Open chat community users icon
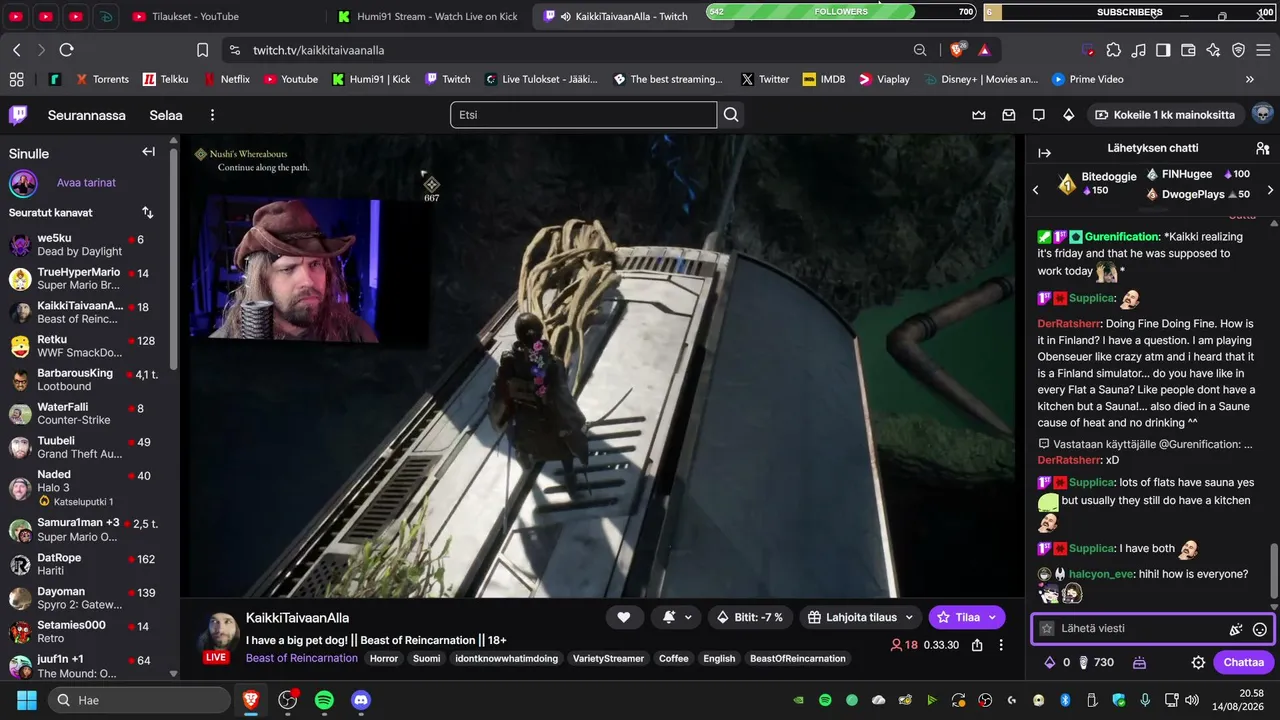This screenshot has height=720, width=1280. pyautogui.click(x=1262, y=149)
